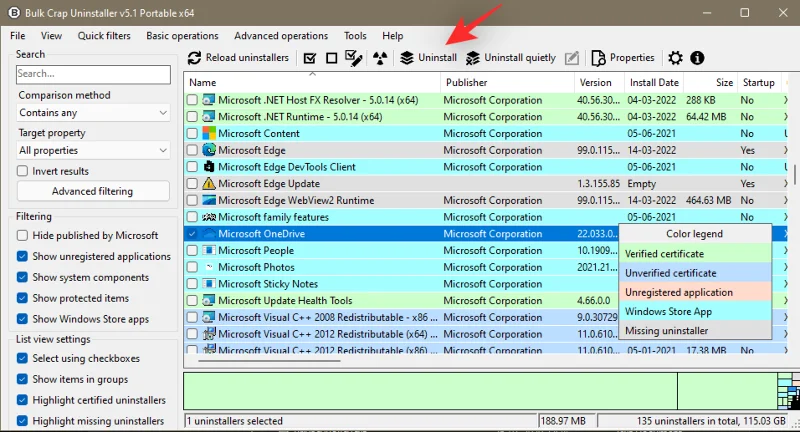The image size is (800, 432).
Task: Click the select all checkmark toolbar icon
Action: coord(310,58)
